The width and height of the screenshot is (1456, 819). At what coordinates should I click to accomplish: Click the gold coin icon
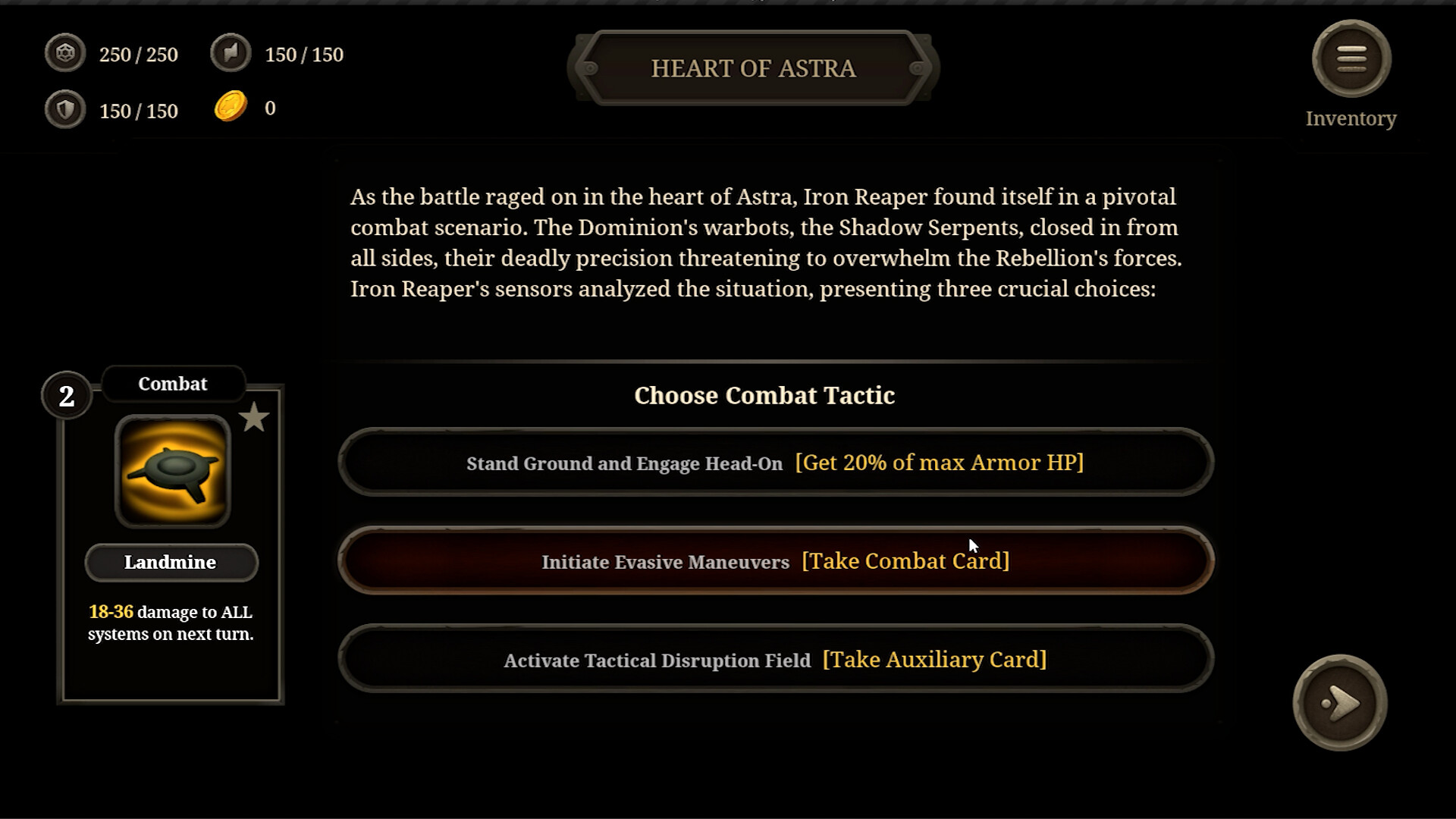tap(231, 107)
